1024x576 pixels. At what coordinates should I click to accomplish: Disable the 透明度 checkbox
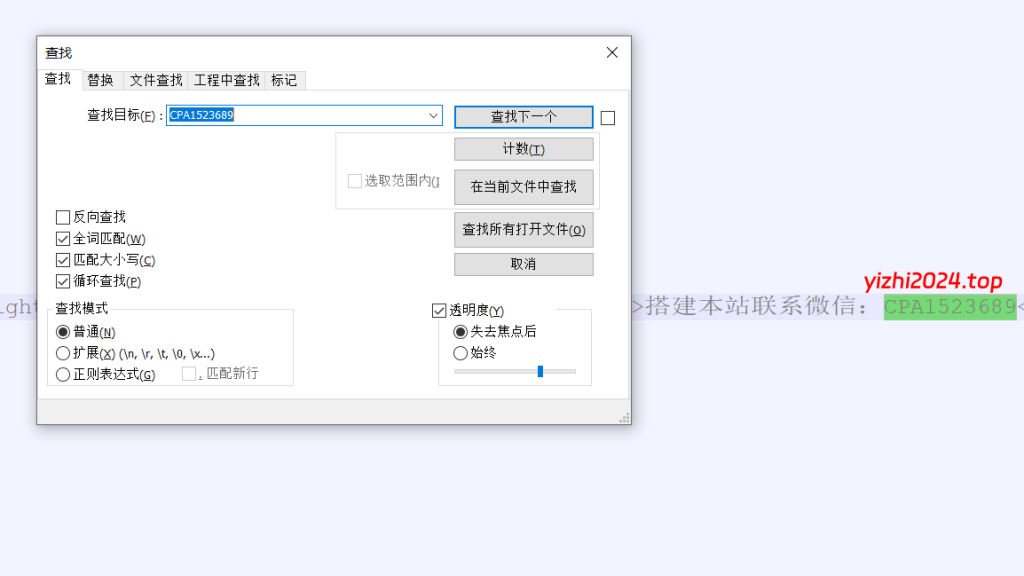[x=439, y=309]
